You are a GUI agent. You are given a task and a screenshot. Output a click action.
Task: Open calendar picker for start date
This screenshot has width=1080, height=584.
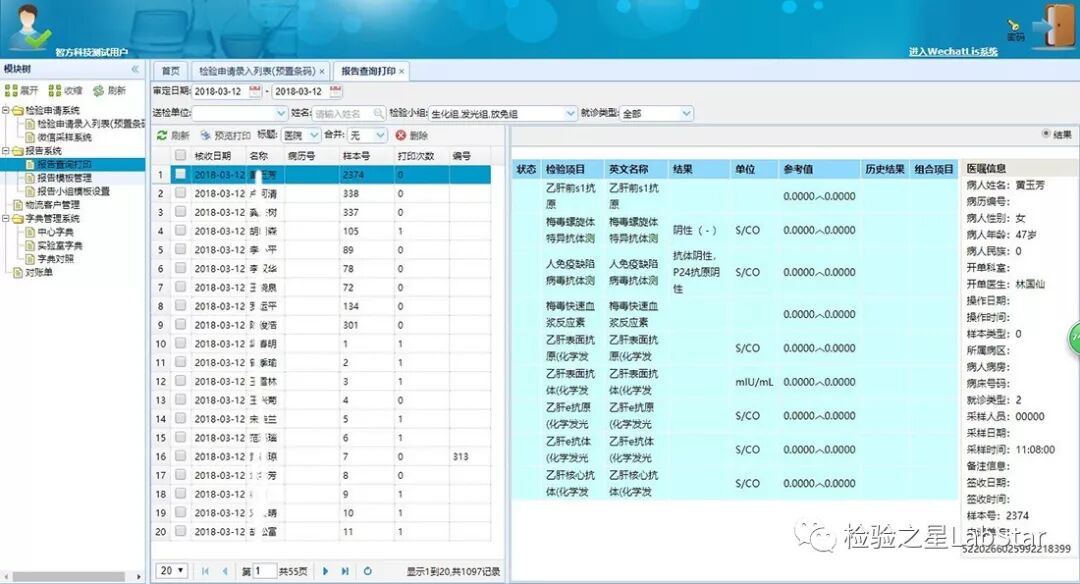[255, 91]
